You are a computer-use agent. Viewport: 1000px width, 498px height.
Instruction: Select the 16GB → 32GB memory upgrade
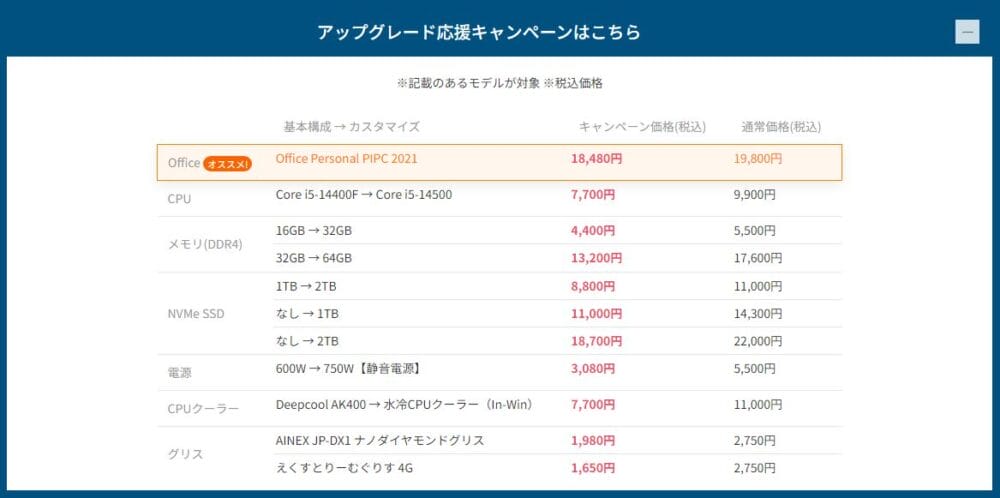tap(313, 230)
